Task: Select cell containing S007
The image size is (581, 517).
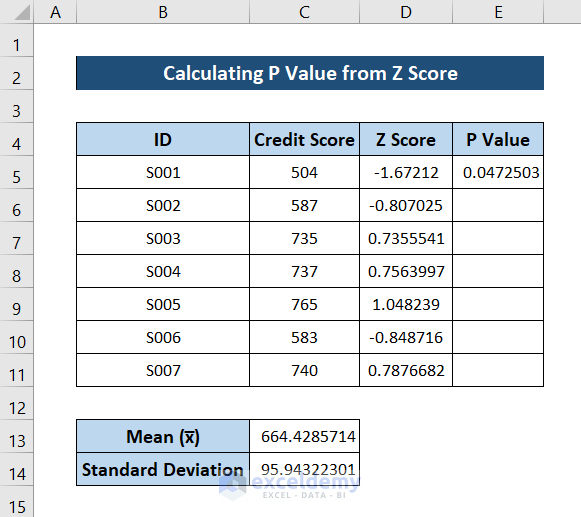Action: [163, 370]
